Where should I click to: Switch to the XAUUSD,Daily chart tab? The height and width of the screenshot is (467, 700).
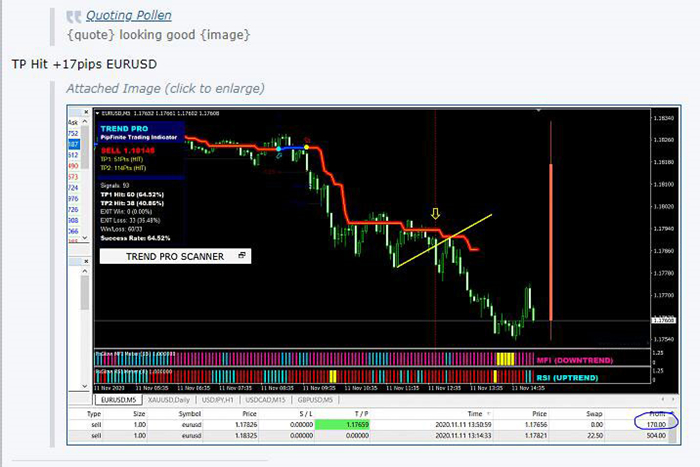(169, 400)
